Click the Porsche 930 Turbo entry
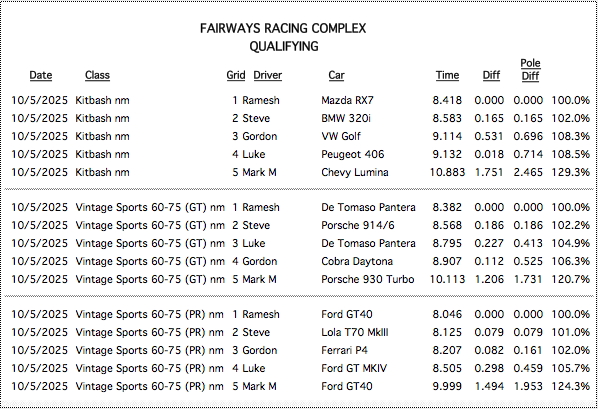Screen dimensions: 598x409 (x=368, y=279)
